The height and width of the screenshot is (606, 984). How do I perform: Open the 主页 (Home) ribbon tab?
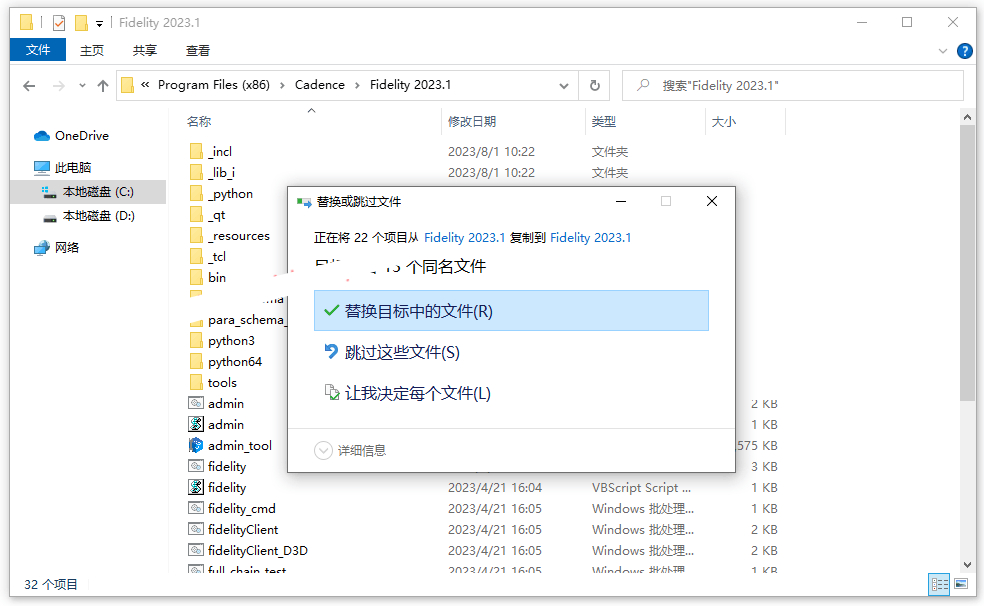coord(92,51)
